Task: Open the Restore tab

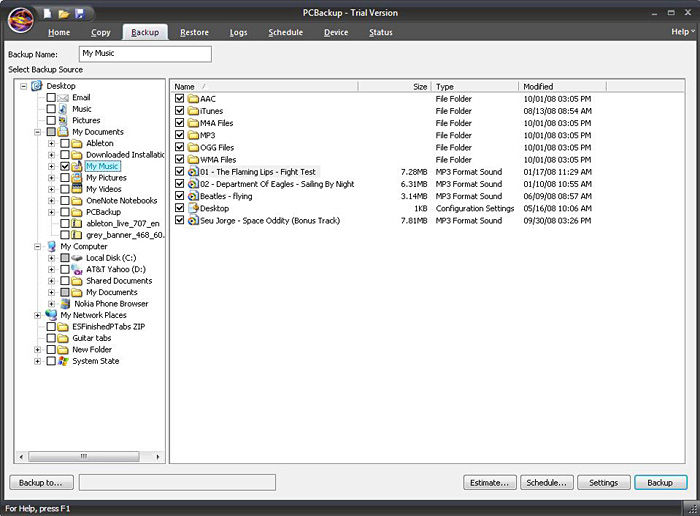Action: (194, 32)
